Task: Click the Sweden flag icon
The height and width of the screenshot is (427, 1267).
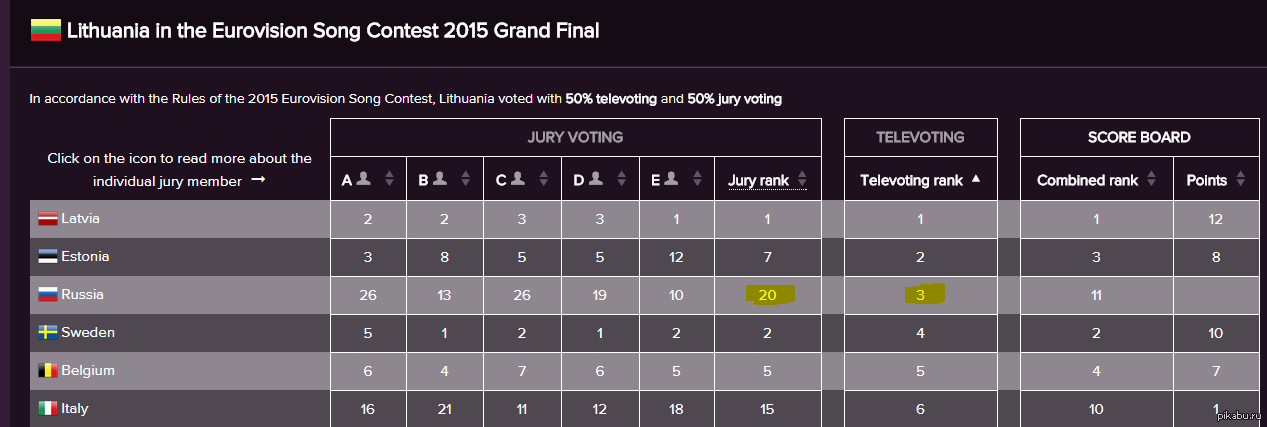Action: coord(48,333)
